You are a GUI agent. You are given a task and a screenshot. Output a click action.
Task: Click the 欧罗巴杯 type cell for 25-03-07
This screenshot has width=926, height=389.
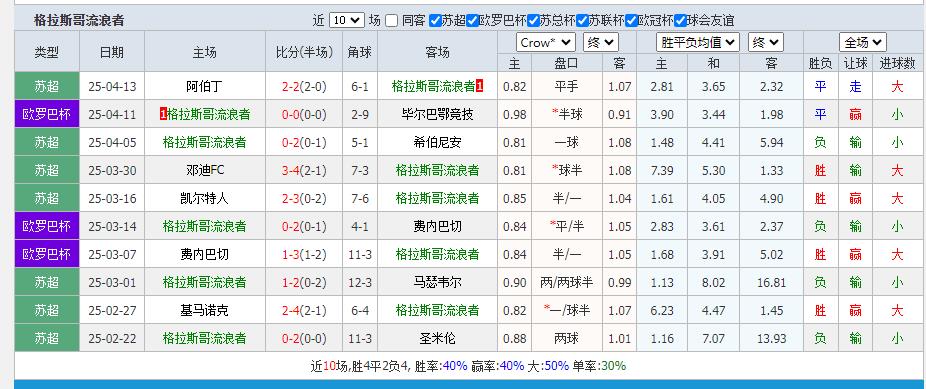coord(47,254)
